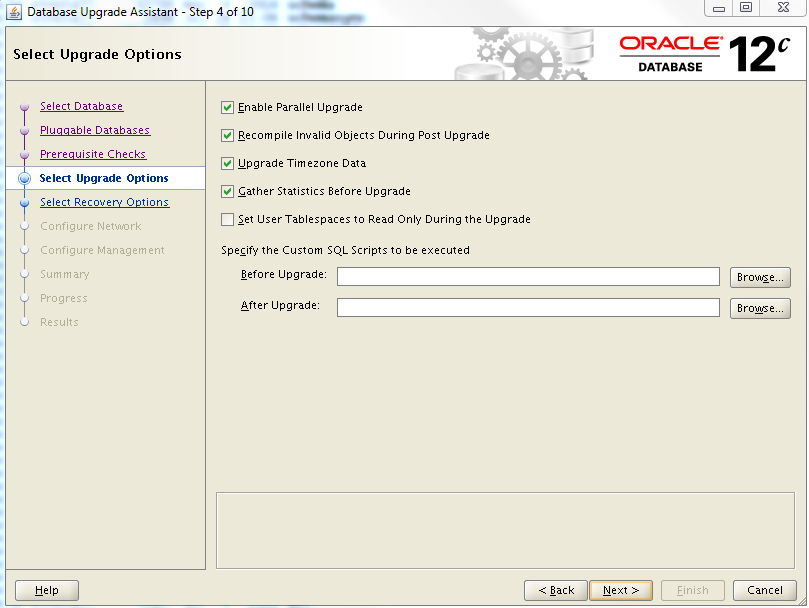Go to Select Database step

click(x=81, y=106)
